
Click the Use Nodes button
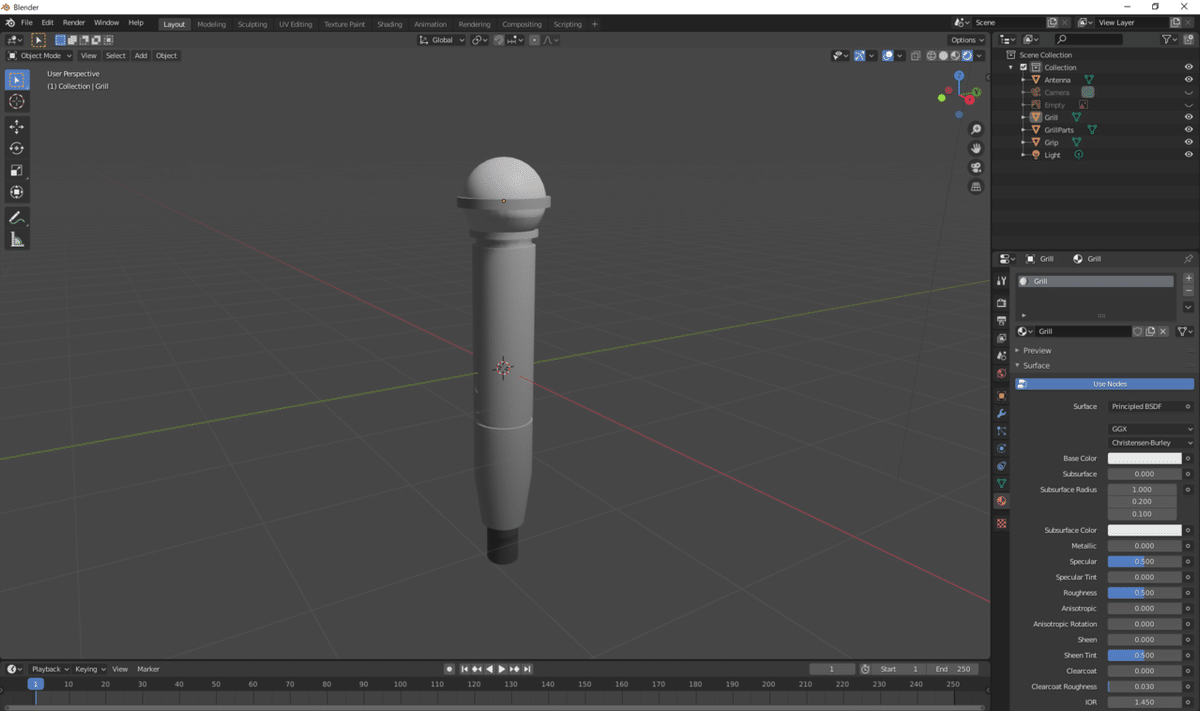1105,384
